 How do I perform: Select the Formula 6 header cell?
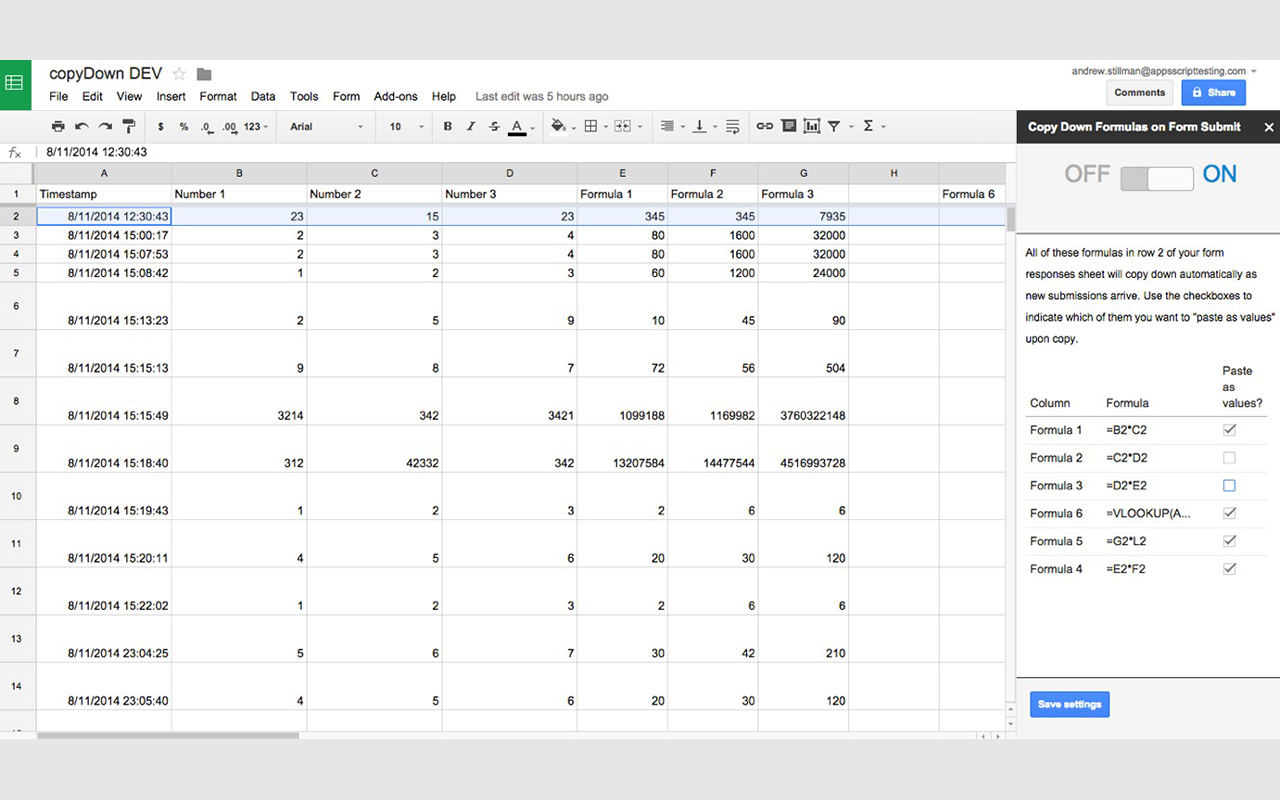coord(971,194)
